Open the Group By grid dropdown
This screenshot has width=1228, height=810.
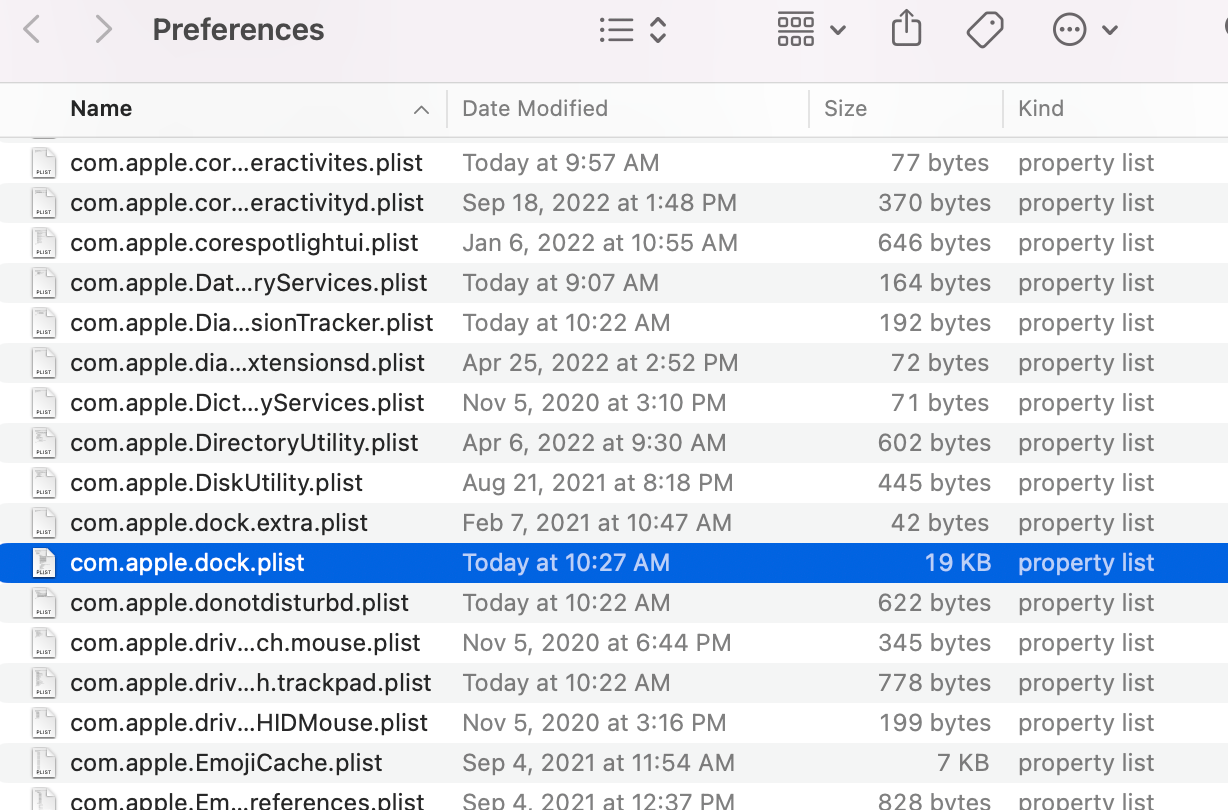click(x=811, y=30)
